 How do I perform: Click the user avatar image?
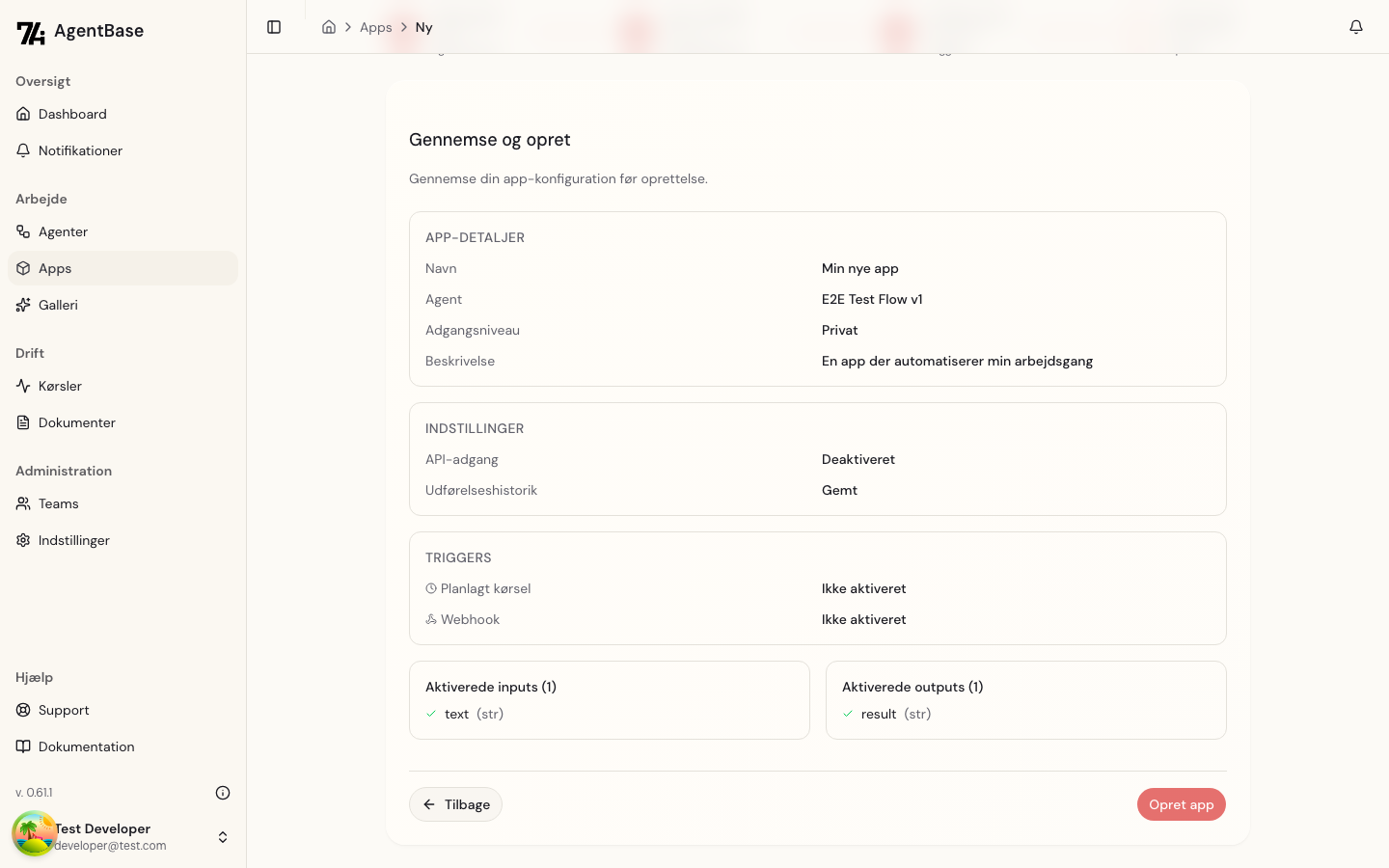pyautogui.click(x=34, y=834)
